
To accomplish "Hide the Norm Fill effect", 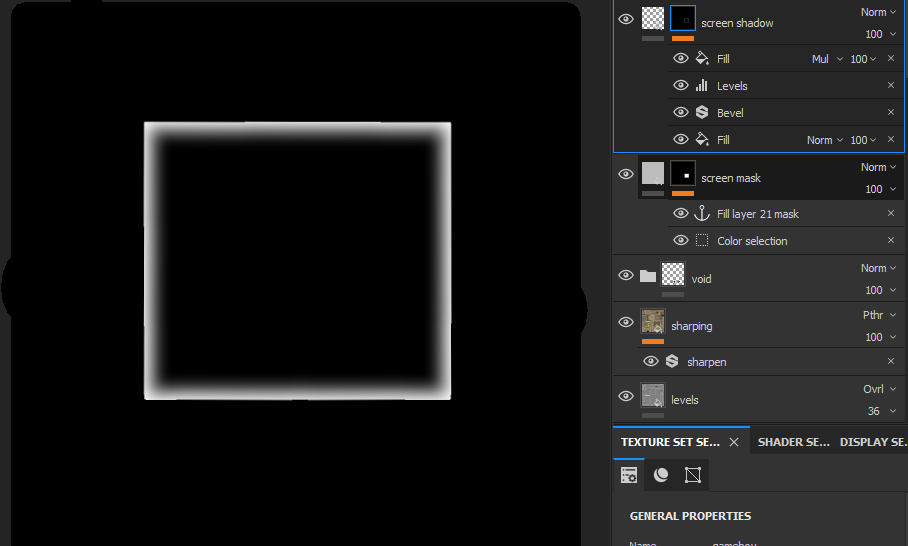I will click(680, 140).
